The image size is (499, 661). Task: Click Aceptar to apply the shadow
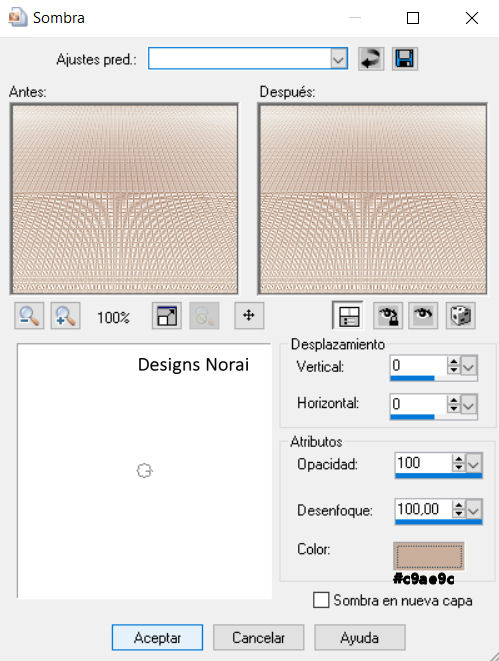pyautogui.click(x=157, y=637)
